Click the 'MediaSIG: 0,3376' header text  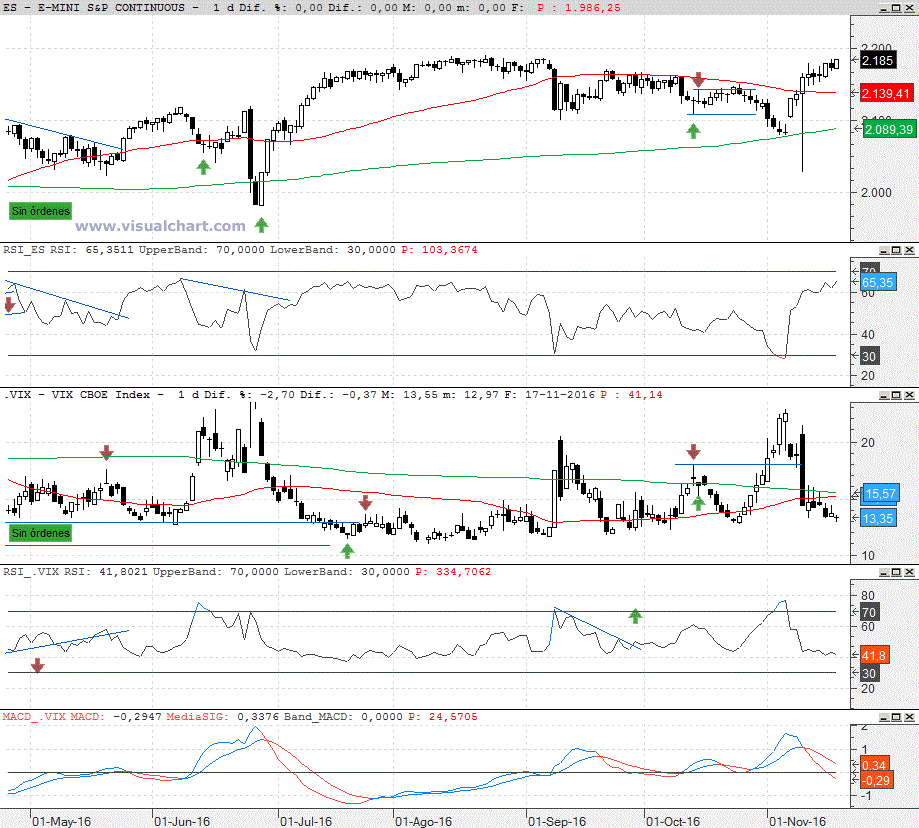[223, 717]
